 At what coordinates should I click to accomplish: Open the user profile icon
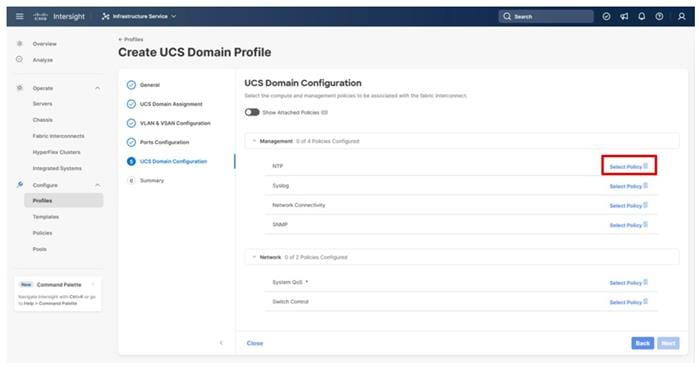point(681,16)
